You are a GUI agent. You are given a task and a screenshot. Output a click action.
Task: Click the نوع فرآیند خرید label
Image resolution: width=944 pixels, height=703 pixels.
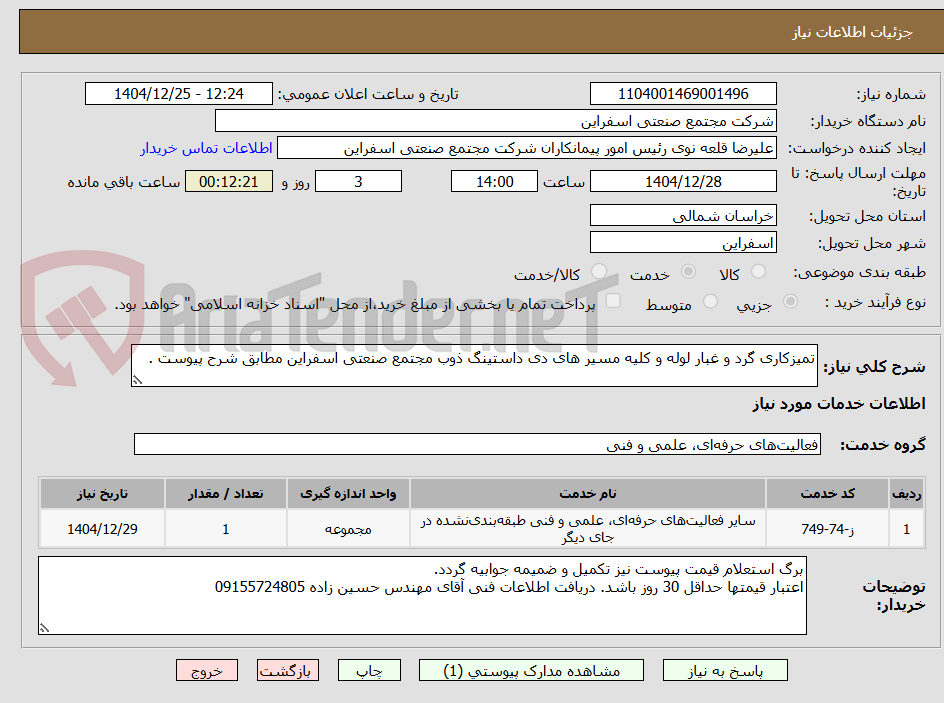[x=875, y=302]
